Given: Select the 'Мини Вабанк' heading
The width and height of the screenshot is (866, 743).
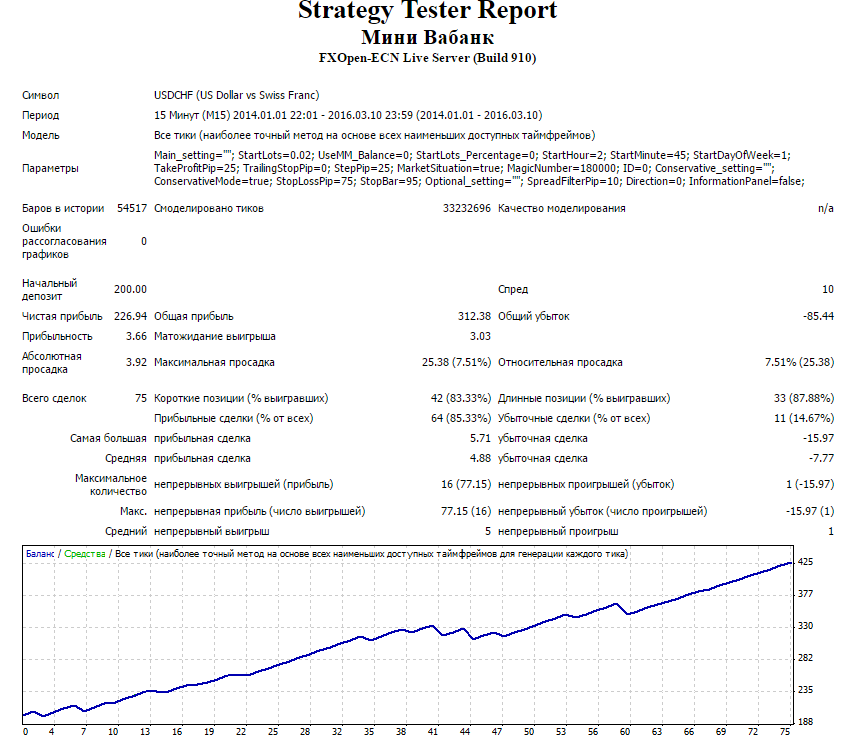Looking at the screenshot, I should (427, 38).
